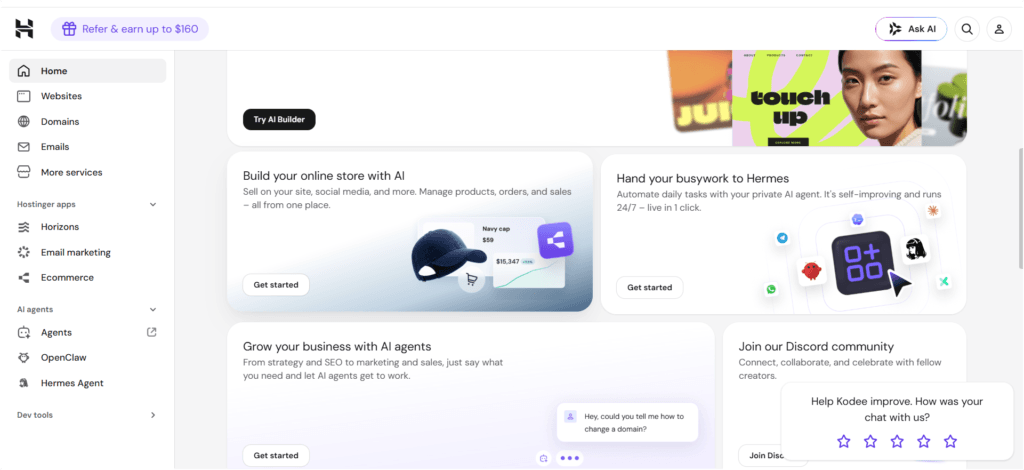Image resolution: width=1024 pixels, height=470 pixels.
Task: Rate the chat five stars
Action: click(x=950, y=442)
